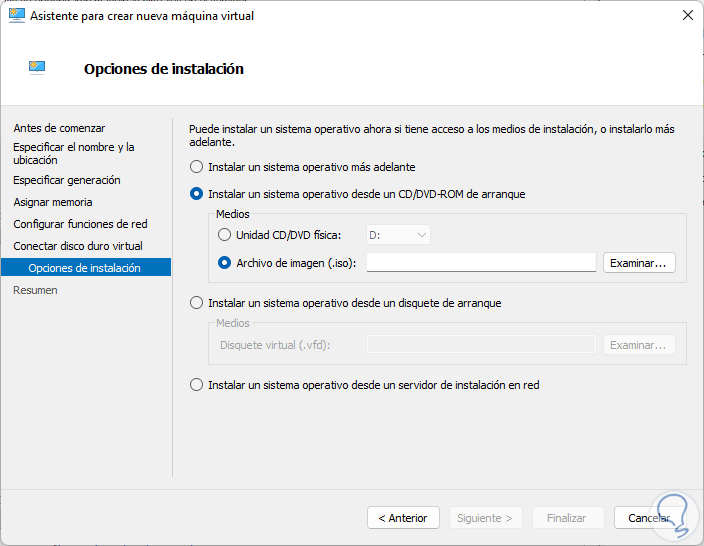Choose the 'Unidad CD/DVD física' radio button
This screenshot has height=546, width=704.
tap(225, 235)
